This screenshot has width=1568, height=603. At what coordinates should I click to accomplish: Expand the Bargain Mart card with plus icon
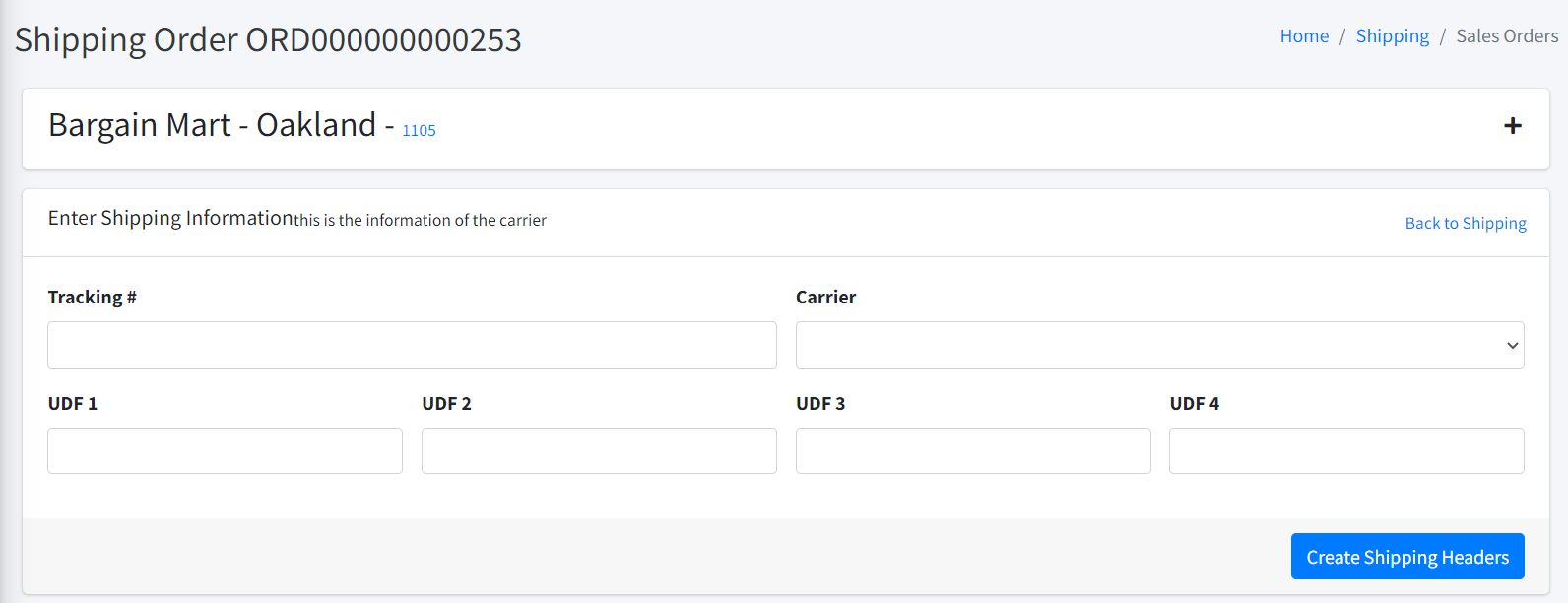1512,126
